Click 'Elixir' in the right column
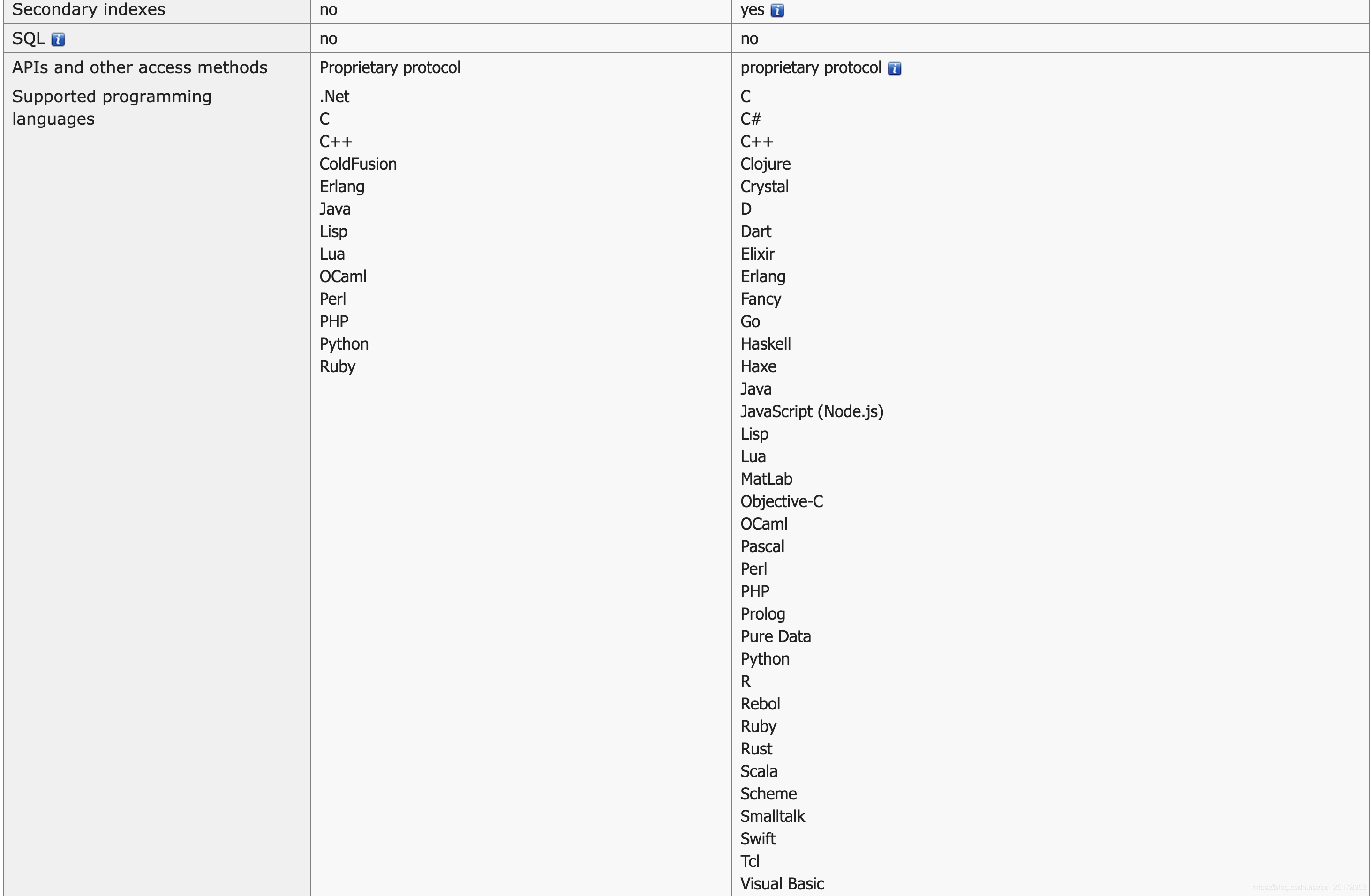Viewport: 1371px width, 896px height. [758, 254]
